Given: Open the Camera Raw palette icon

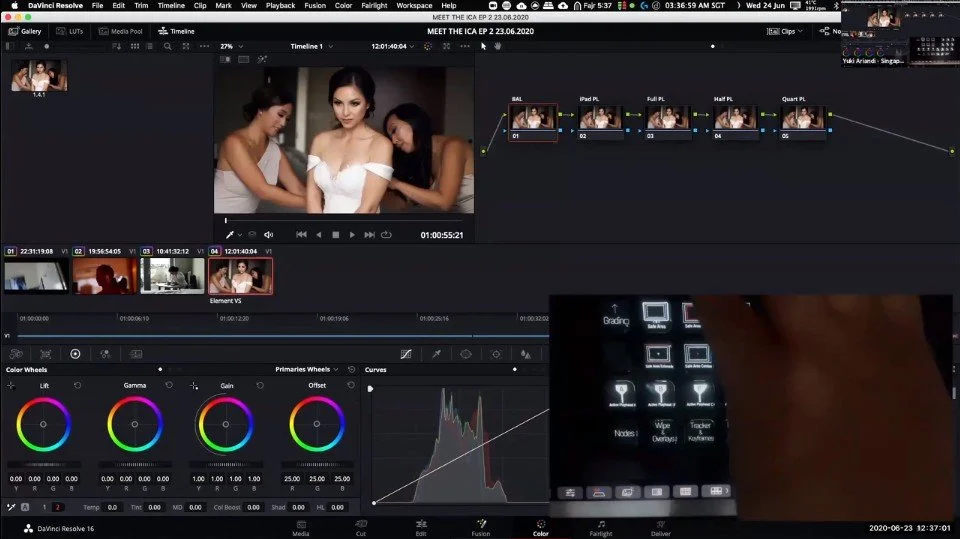Looking at the screenshot, I should pyautogui.click(x=16, y=354).
